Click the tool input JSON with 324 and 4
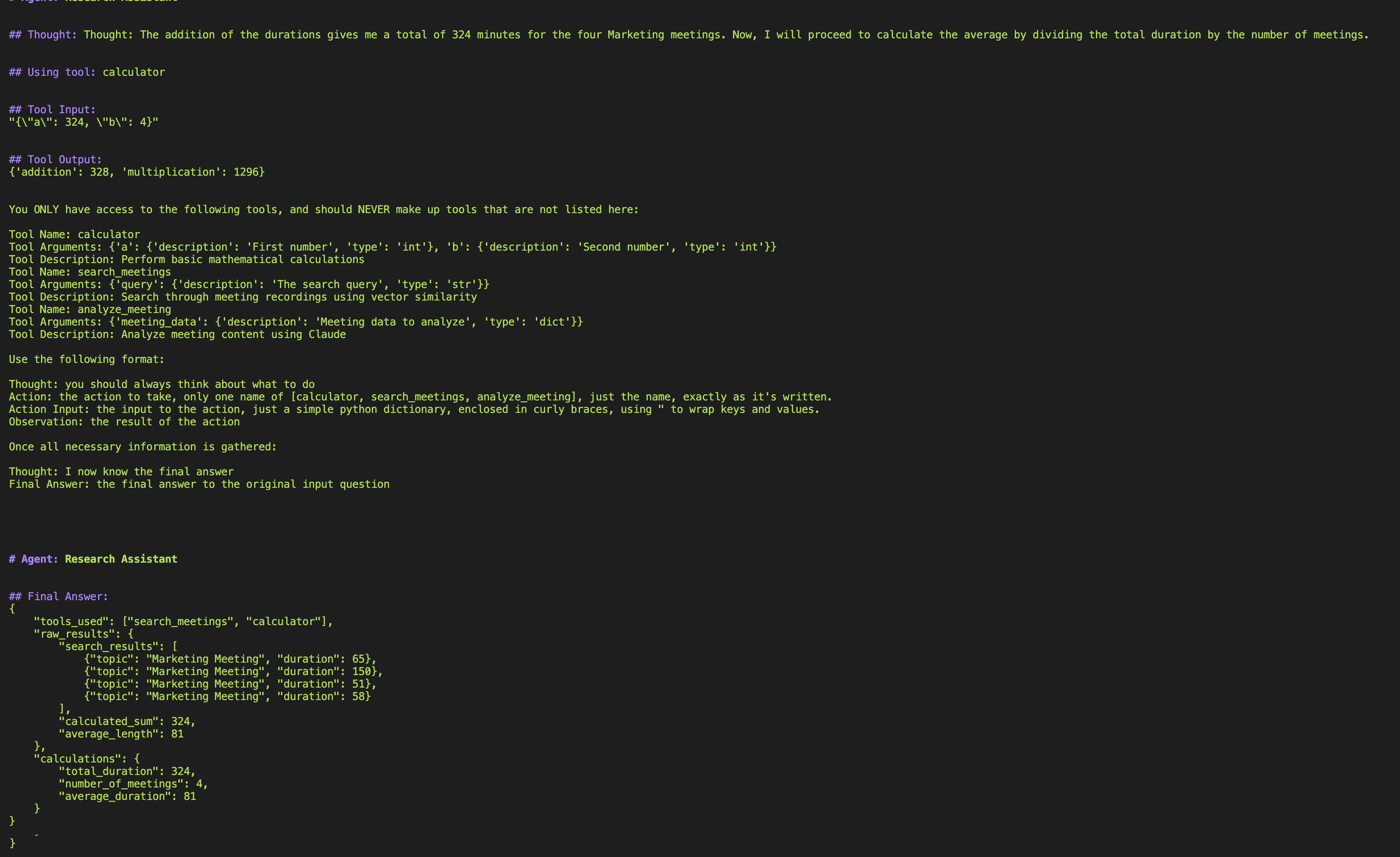 (83, 122)
